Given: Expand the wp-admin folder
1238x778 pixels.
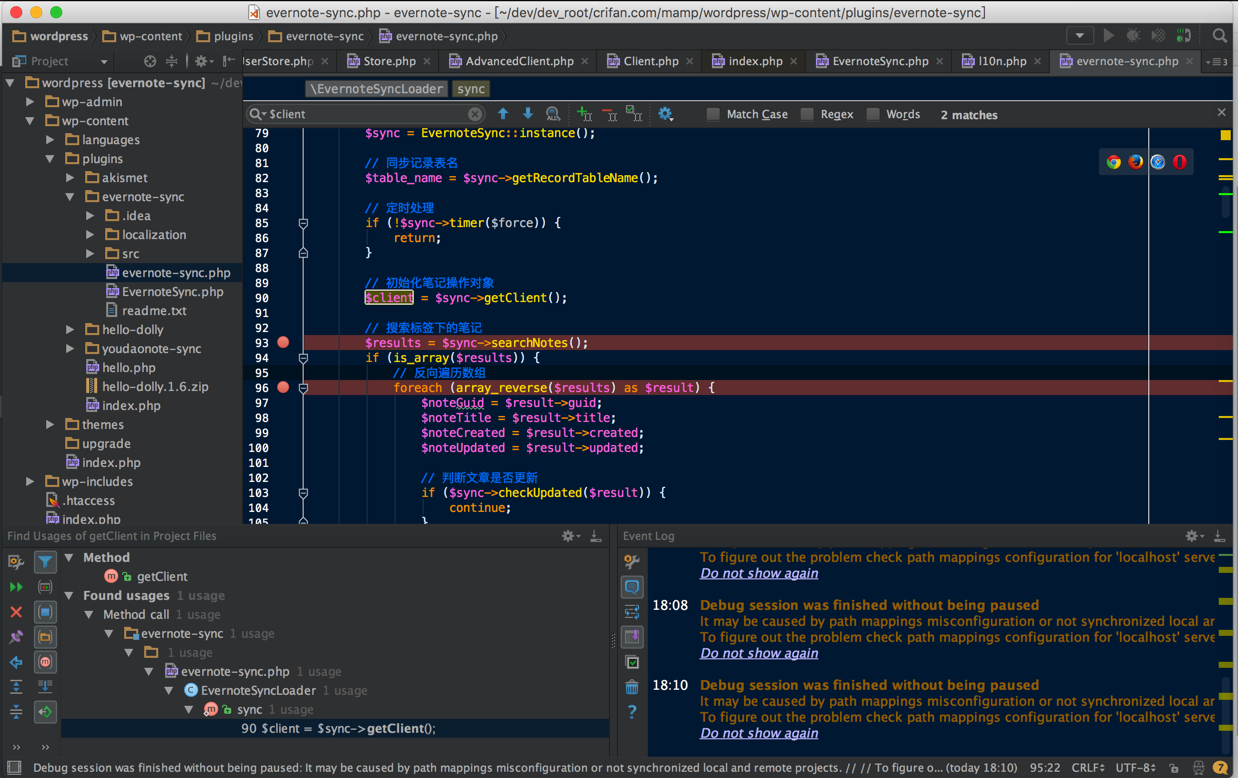Looking at the screenshot, I should tap(30, 102).
